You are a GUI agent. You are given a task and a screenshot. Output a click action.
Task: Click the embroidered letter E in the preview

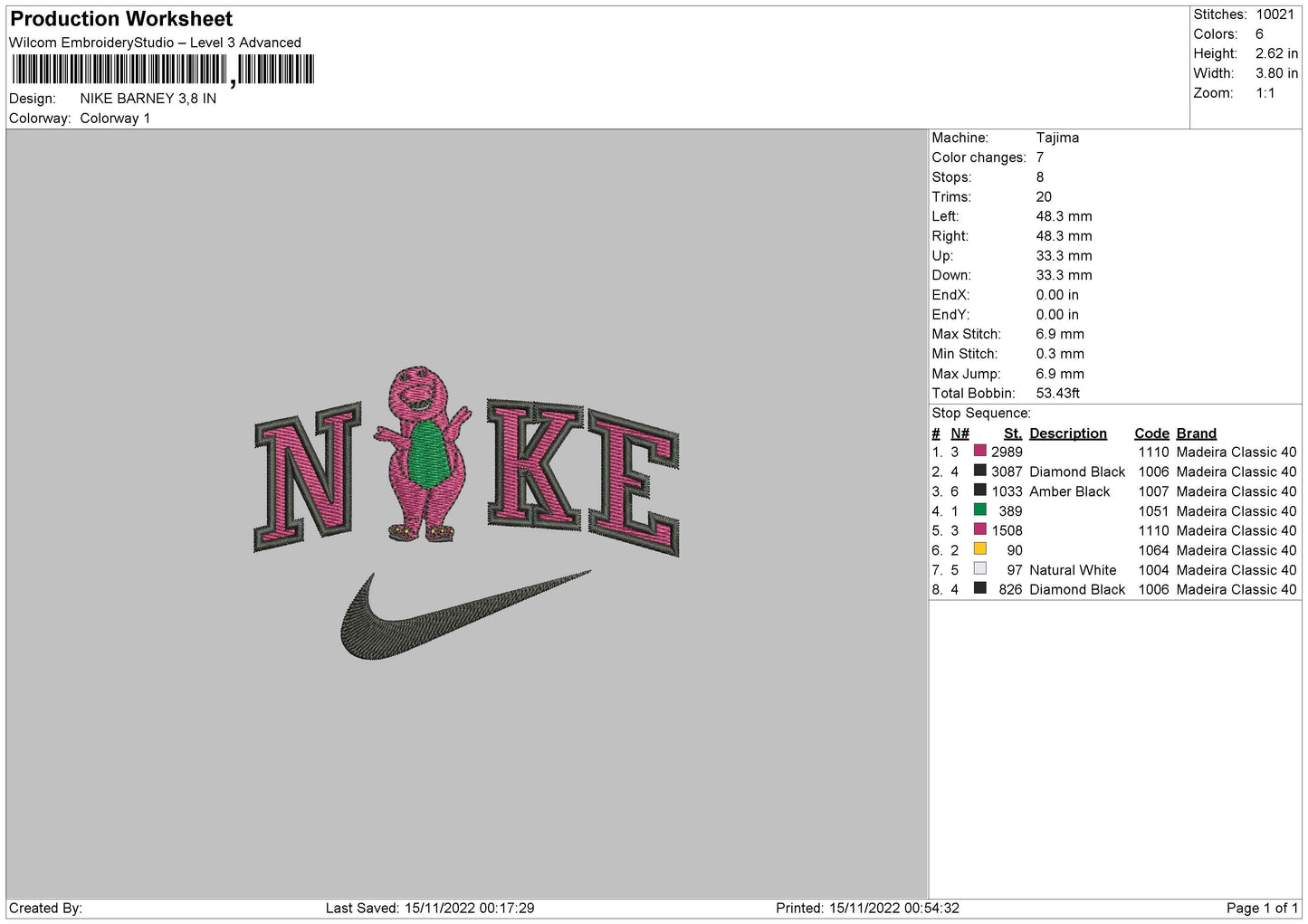click(x=633, y=481)
